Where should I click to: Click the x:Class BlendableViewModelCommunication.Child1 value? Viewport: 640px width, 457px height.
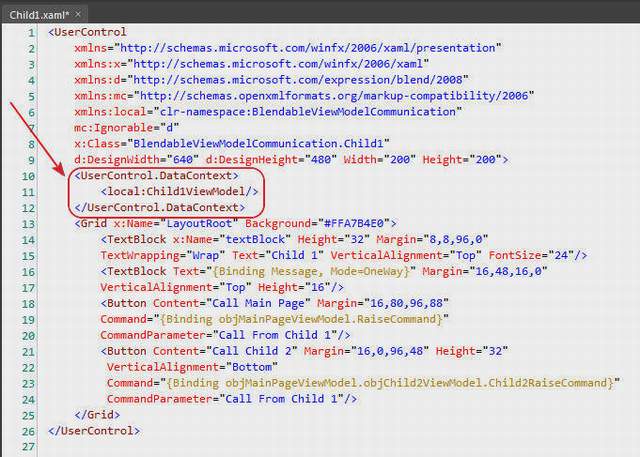pos(258,144)
